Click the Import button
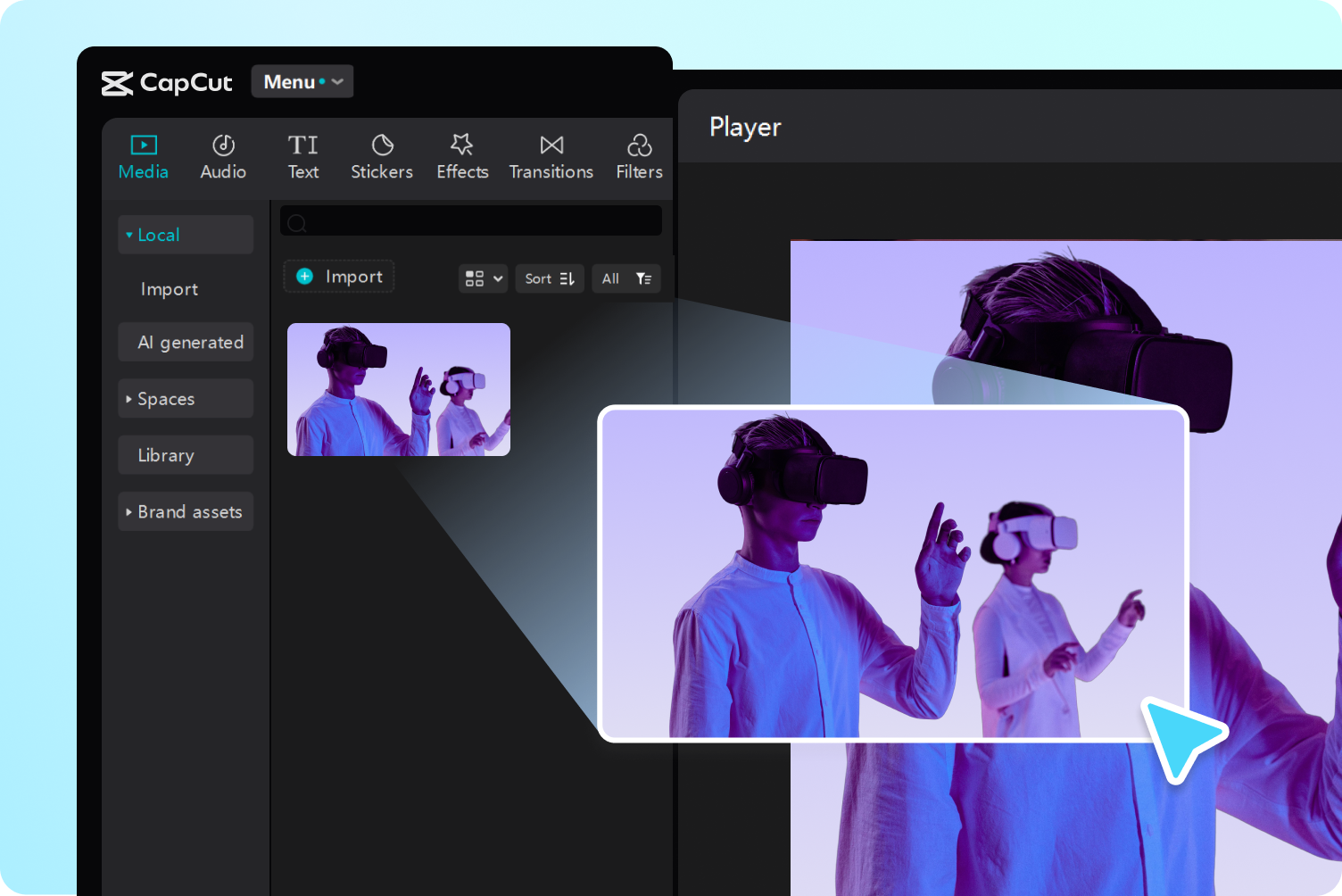The width and height of the screenshot is (1342, 896). pos(338,277)
